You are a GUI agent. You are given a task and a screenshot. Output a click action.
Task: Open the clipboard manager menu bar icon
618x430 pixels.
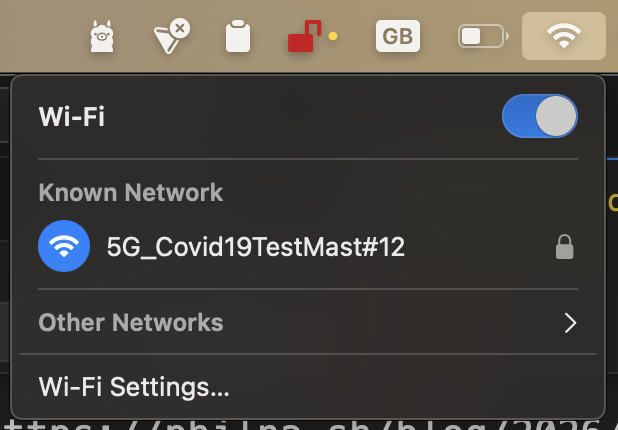pos(238,36)
